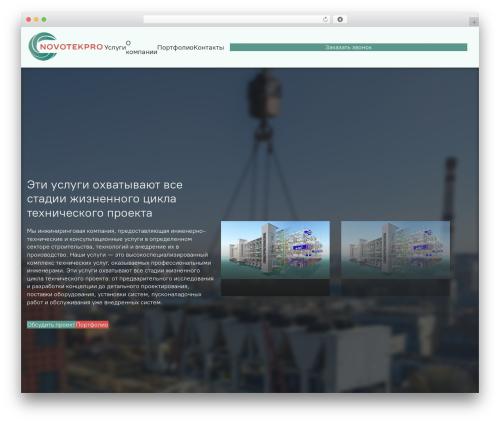This screenshot has height=423, width=500.
Task: Click the NOVOTEKPRO logo
Action: tap(66, 46)
